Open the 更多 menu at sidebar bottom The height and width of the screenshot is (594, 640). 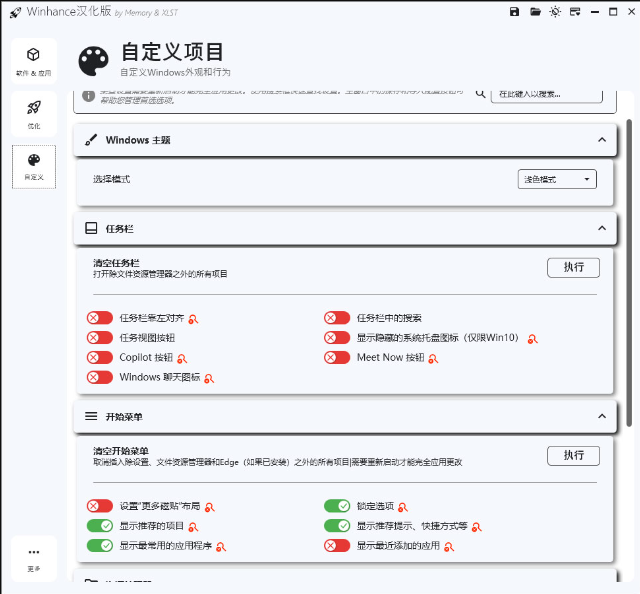(x=34, y=558)
